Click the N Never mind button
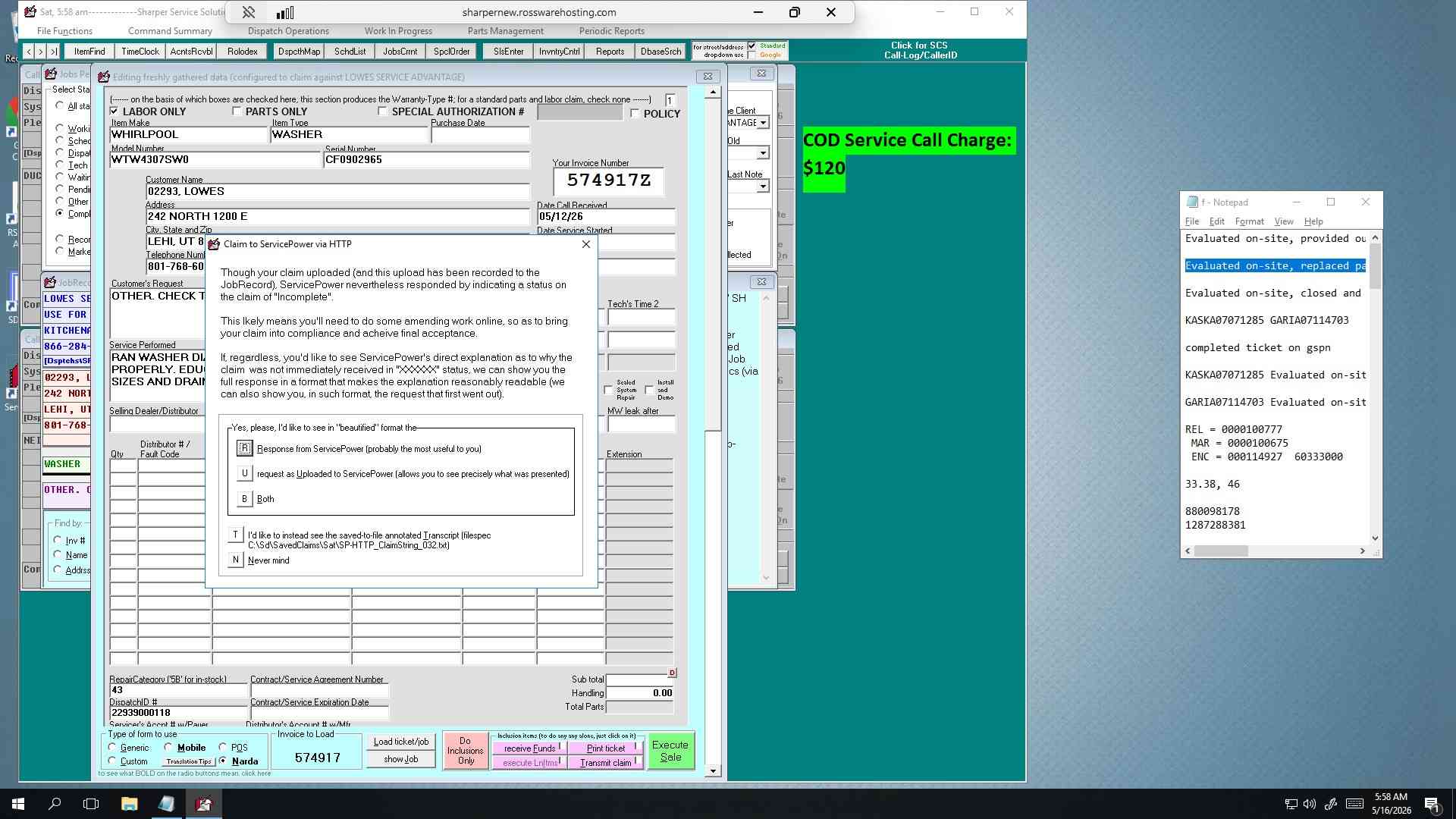 coord(235,560)
